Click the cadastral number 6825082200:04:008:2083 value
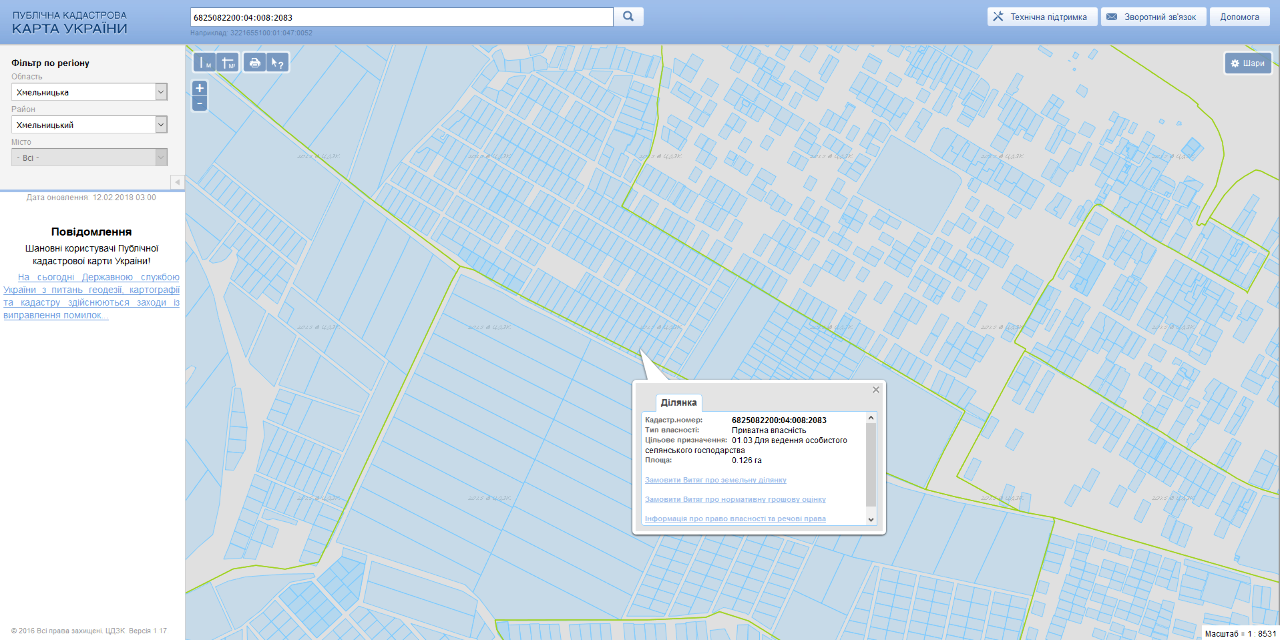Image resolution: width=1280 pixels, height=640 pixels. pyautogui.click(x=779, y=420)
